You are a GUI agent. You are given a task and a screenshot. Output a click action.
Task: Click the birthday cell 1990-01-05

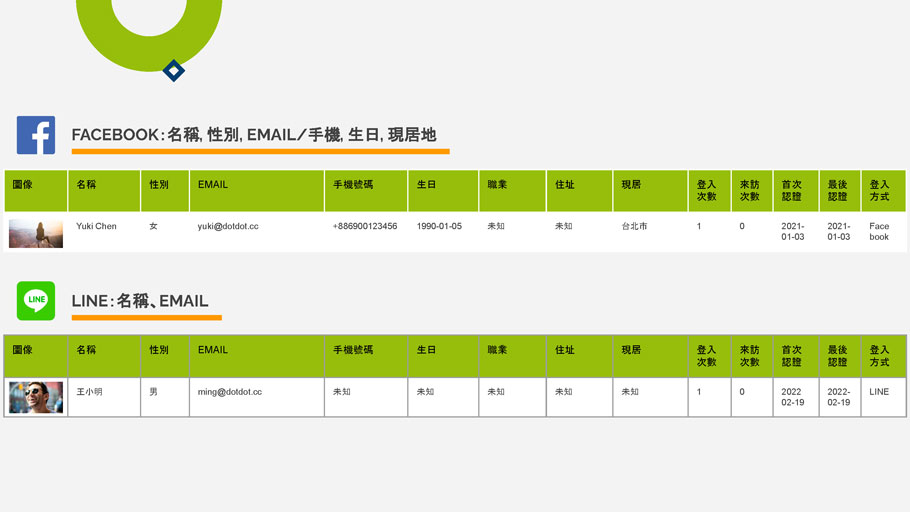[439, 227]
